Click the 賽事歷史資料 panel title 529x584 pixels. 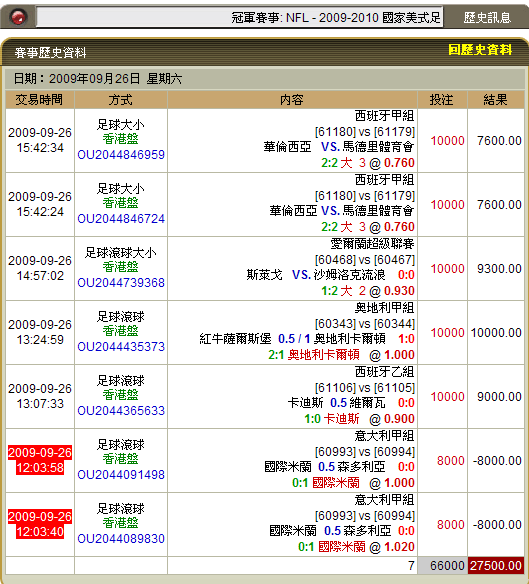pos(50,53)
